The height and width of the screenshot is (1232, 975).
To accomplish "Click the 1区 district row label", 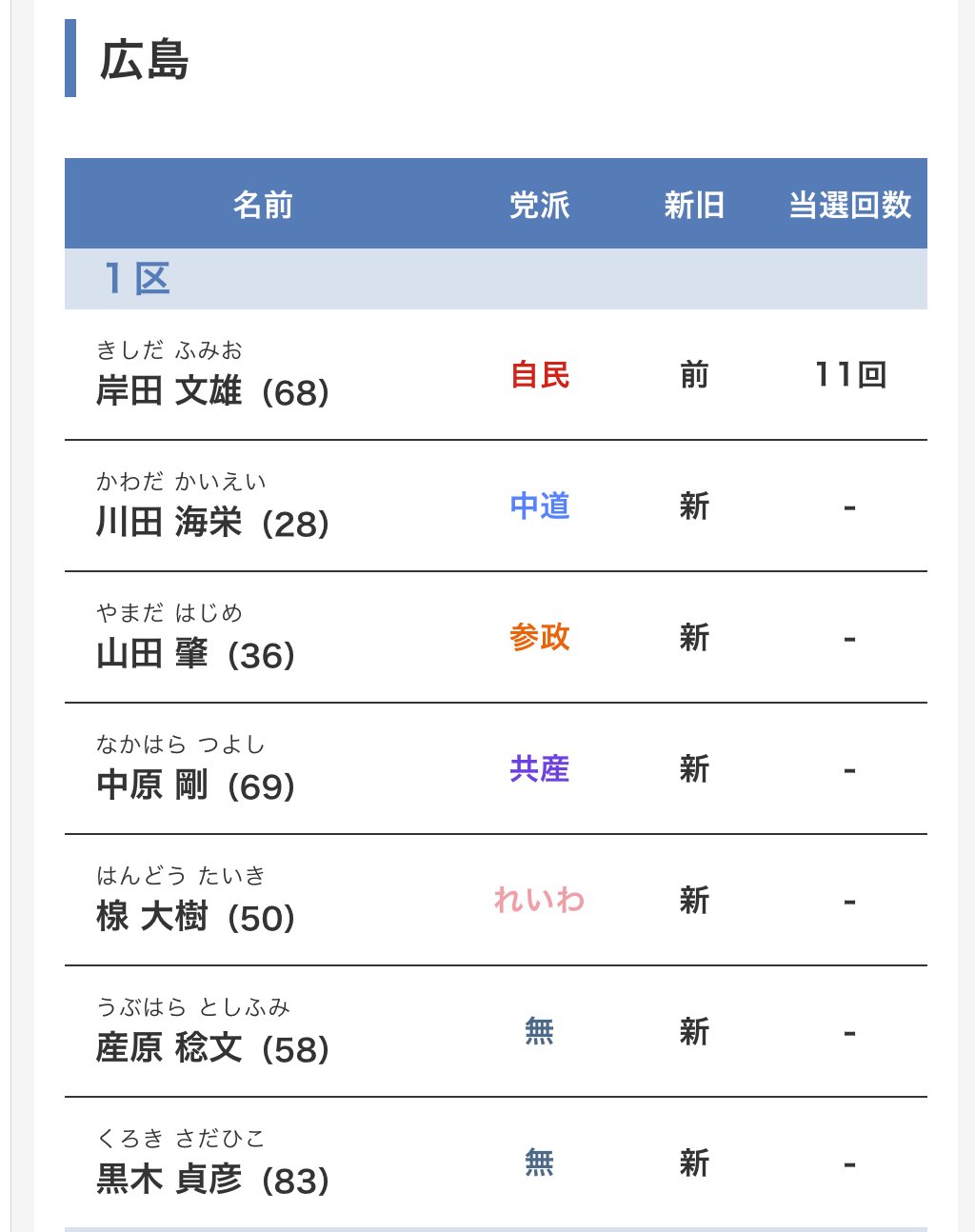I will [x=137, y=279].
